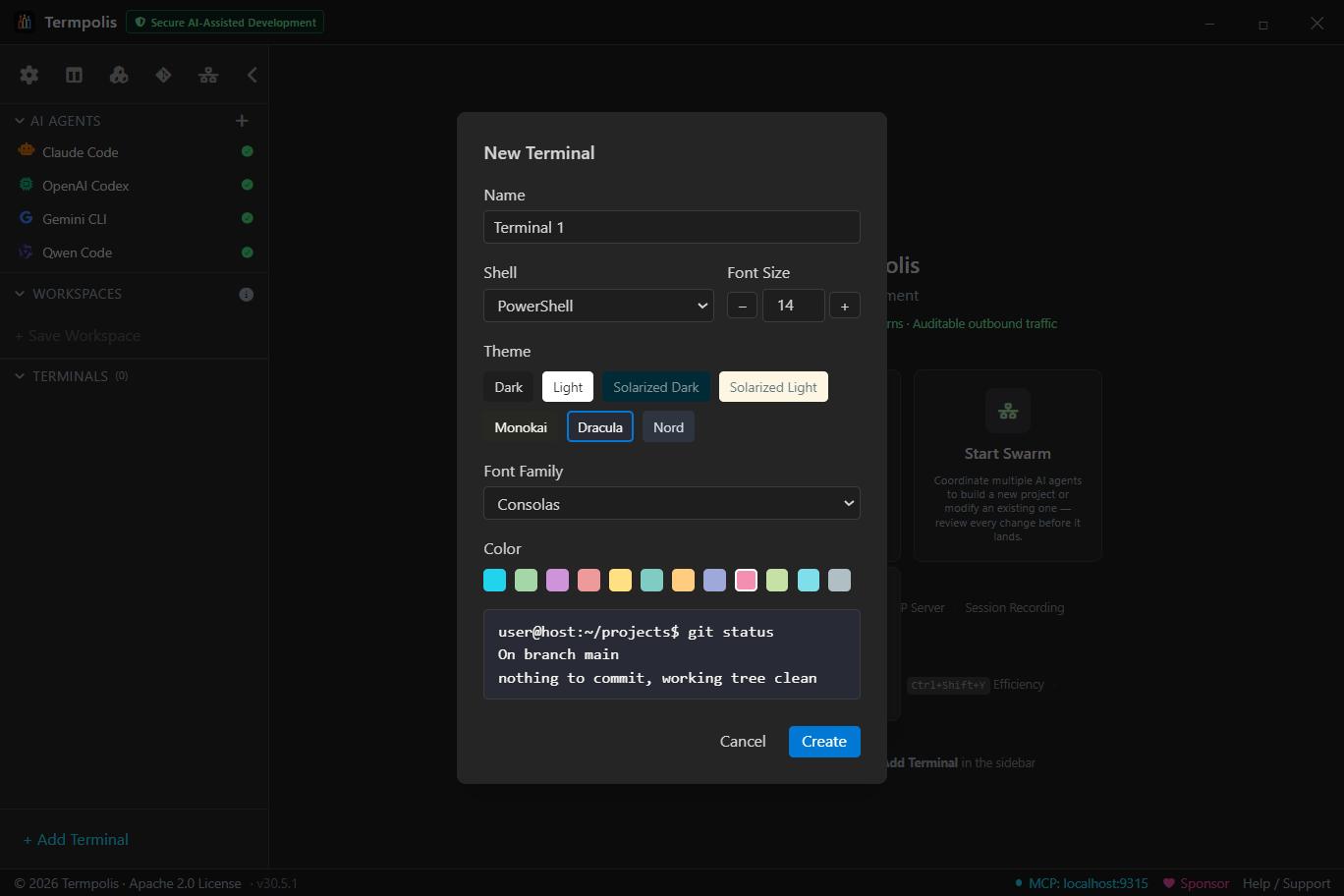Pick the teal color swatch

pyautogui.click(x=652, y=580)
